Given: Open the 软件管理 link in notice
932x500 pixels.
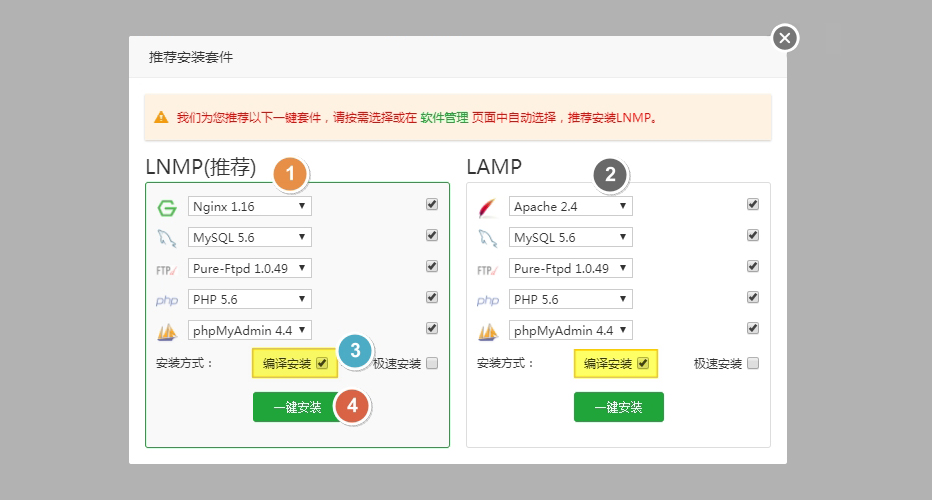Looking at the screenshot, I should click(x=444, y=118).
